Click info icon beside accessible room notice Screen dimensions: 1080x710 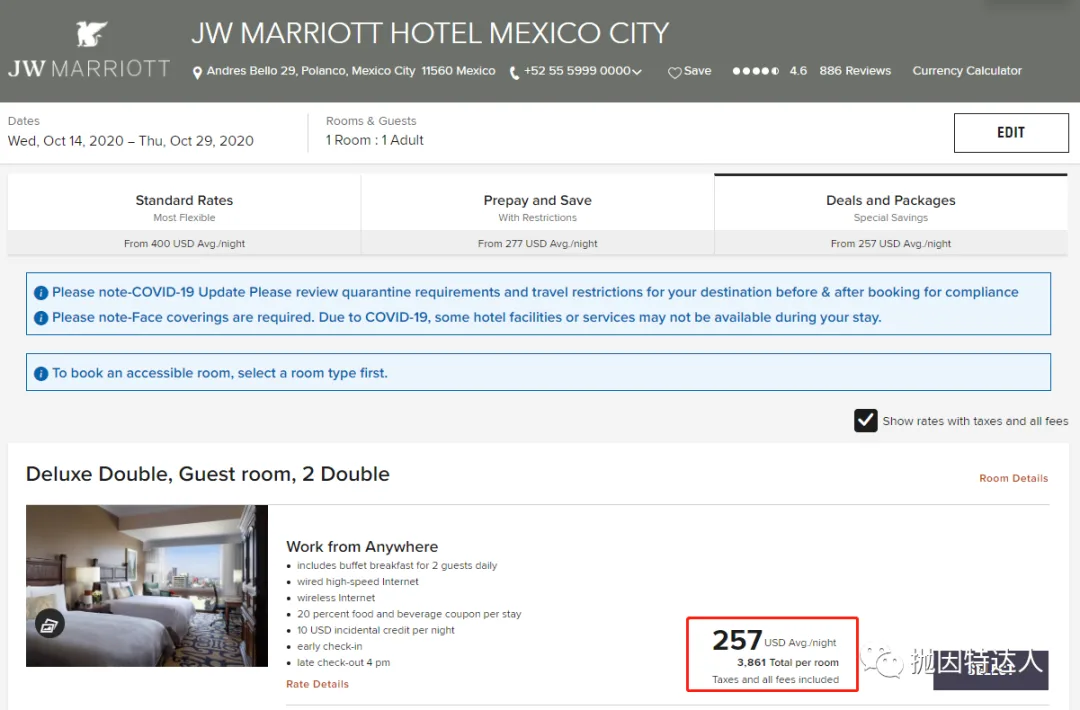tap(41, 373)
